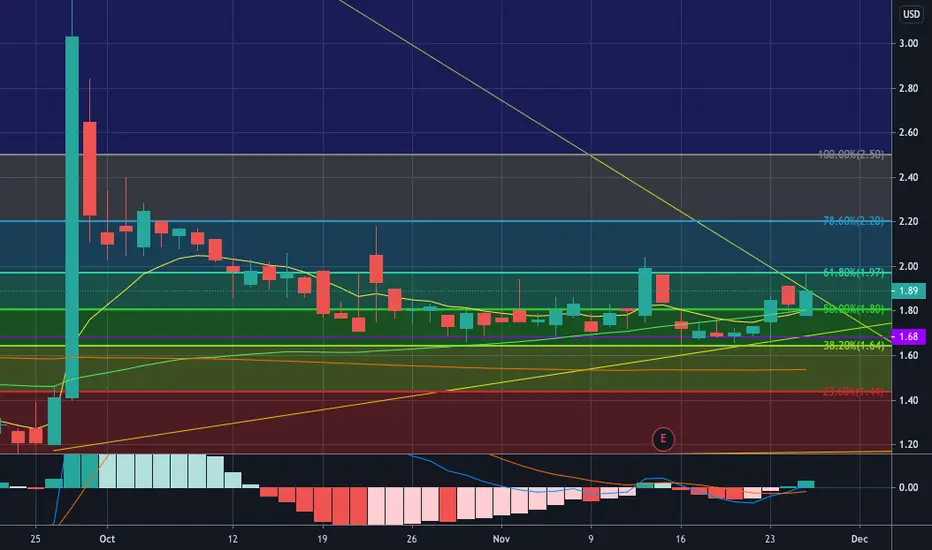Viewport: 932px width, 550px height.
Task: Click the earnings E marker
Action: point(663,439)
